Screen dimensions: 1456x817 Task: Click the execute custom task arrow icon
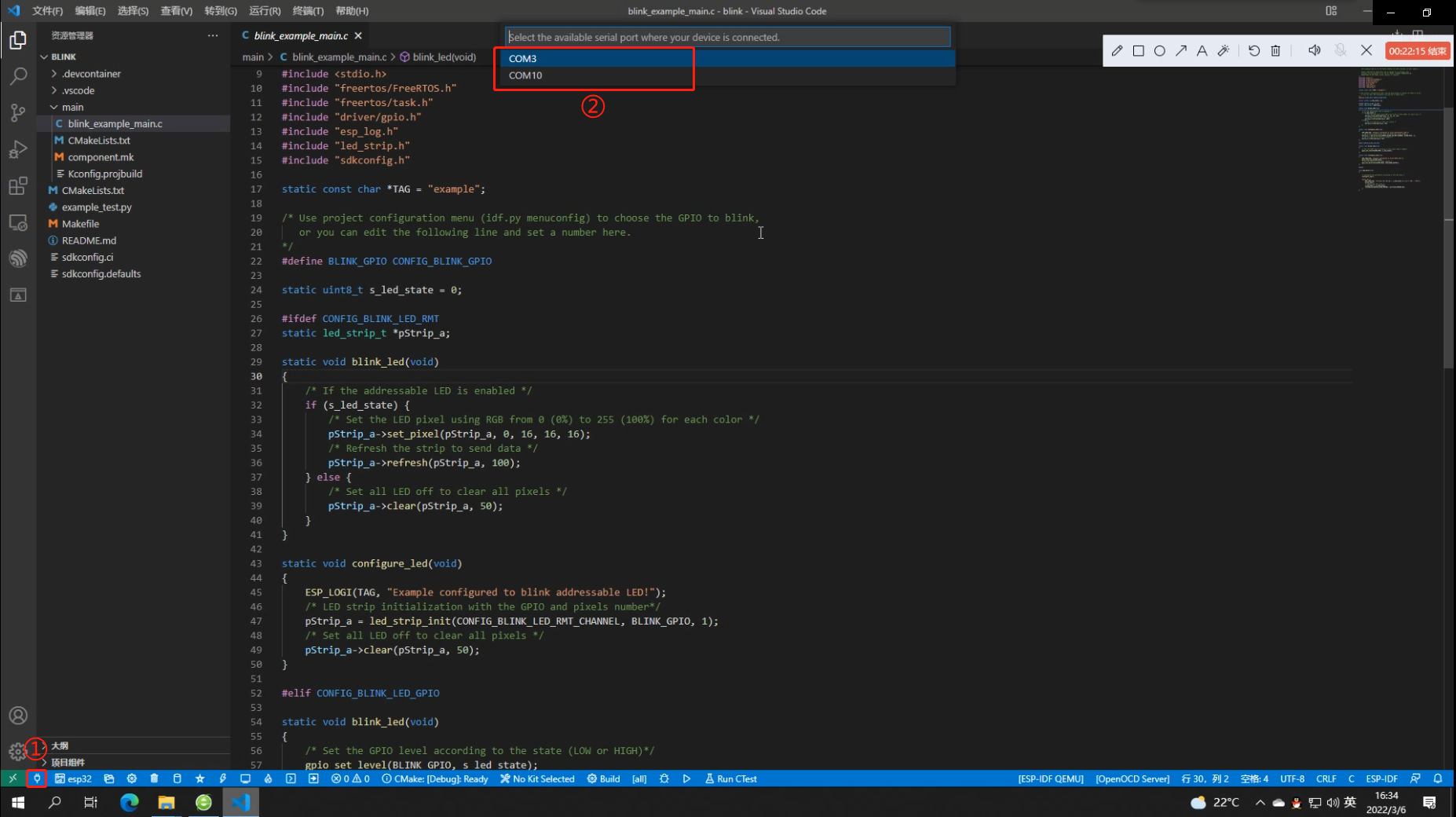tap(313, 779)
